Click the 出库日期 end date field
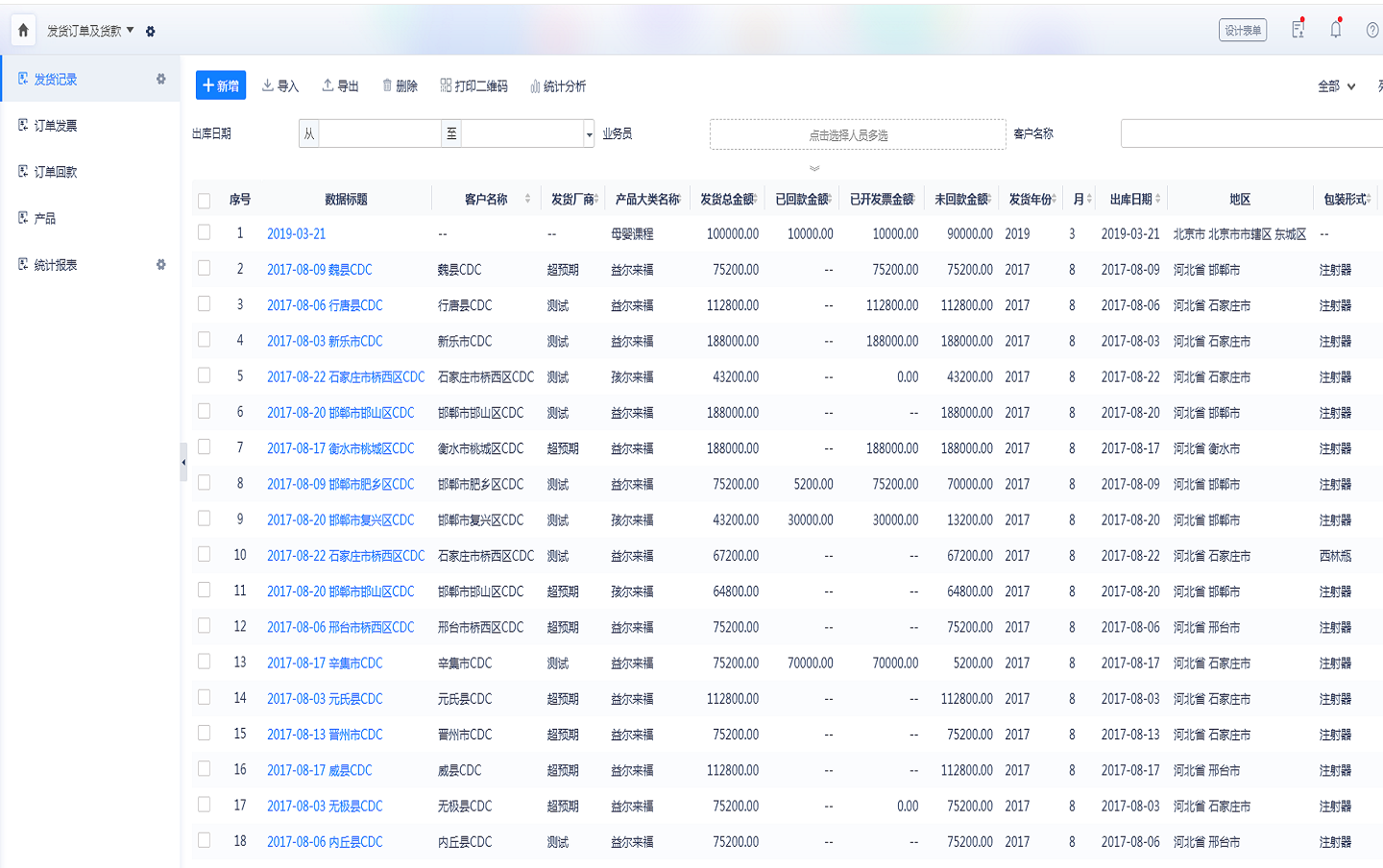Screen dimensions: 1383x868 [x=523, y=133]
